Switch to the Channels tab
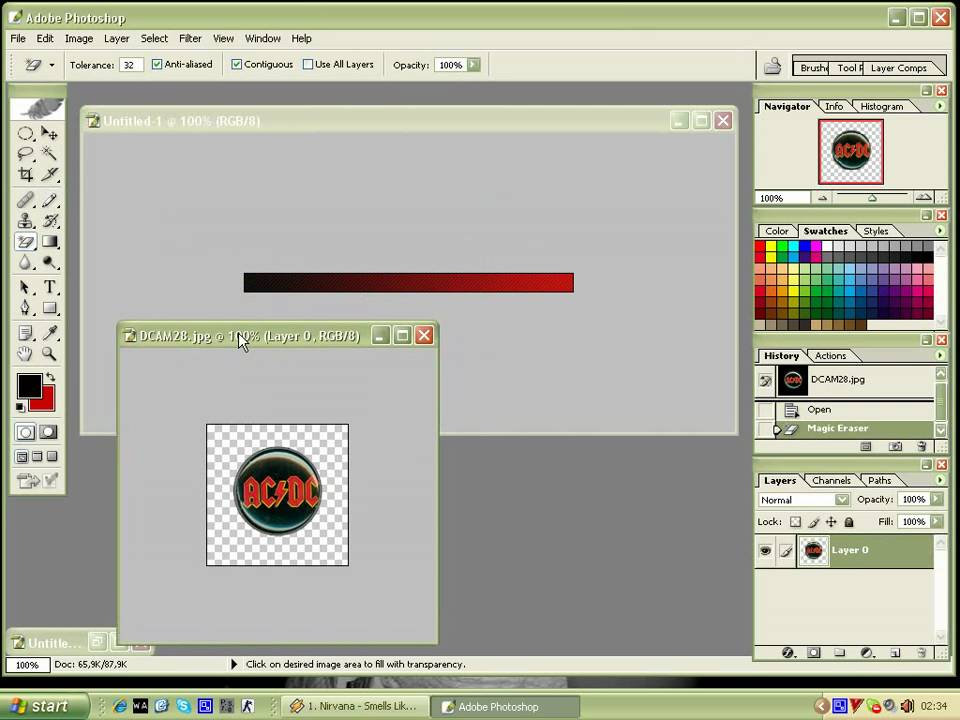 tap(831, 481)
